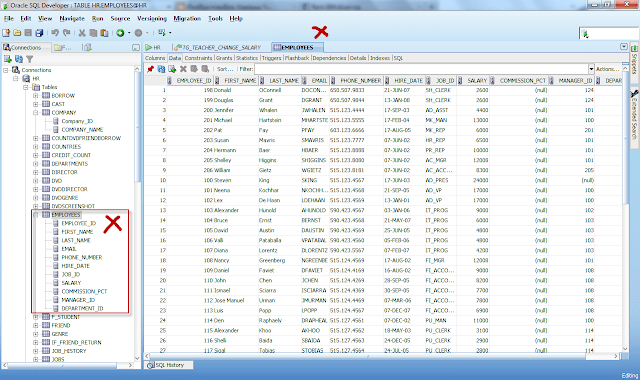Screen dimensions: 640x380
Task: Click the New file toolbar icon
Action: pos(6,33)
